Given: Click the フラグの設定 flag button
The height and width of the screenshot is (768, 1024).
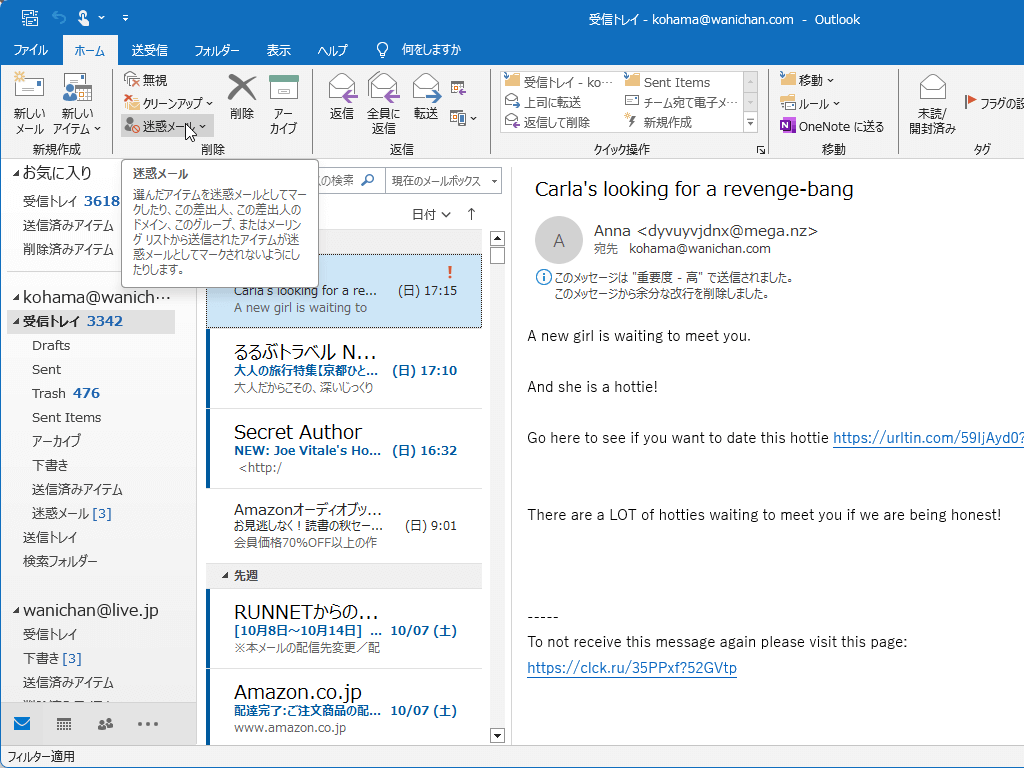Looking at the screenshot, I should 993,103.
